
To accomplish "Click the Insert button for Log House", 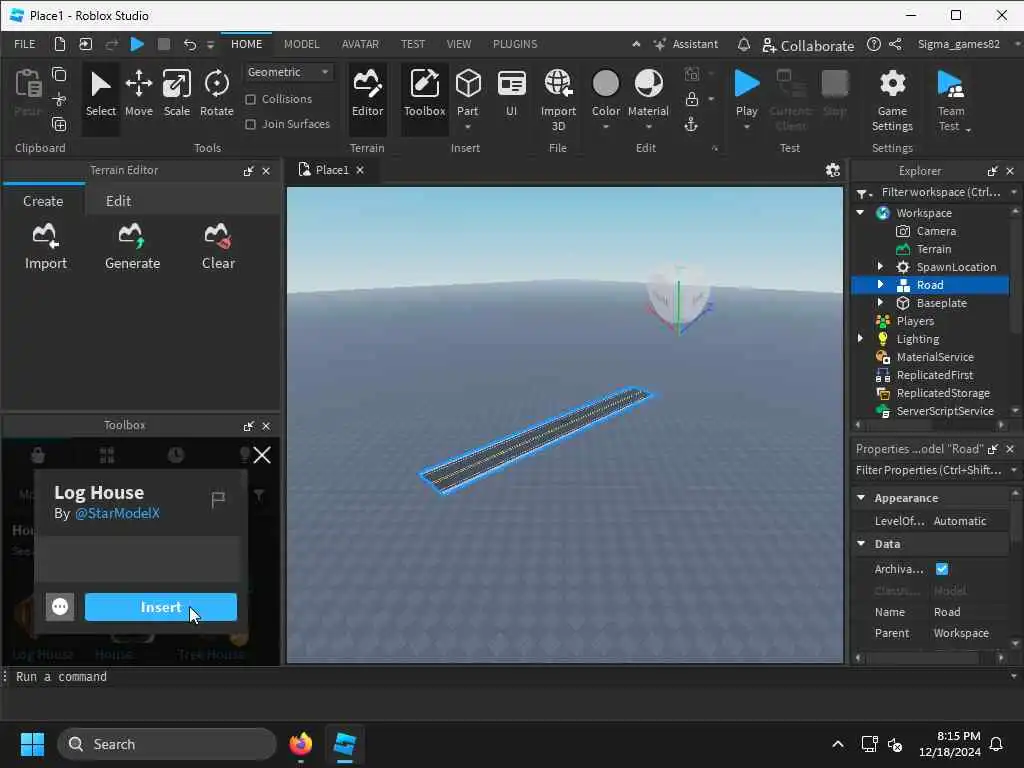I will [161, 607].
